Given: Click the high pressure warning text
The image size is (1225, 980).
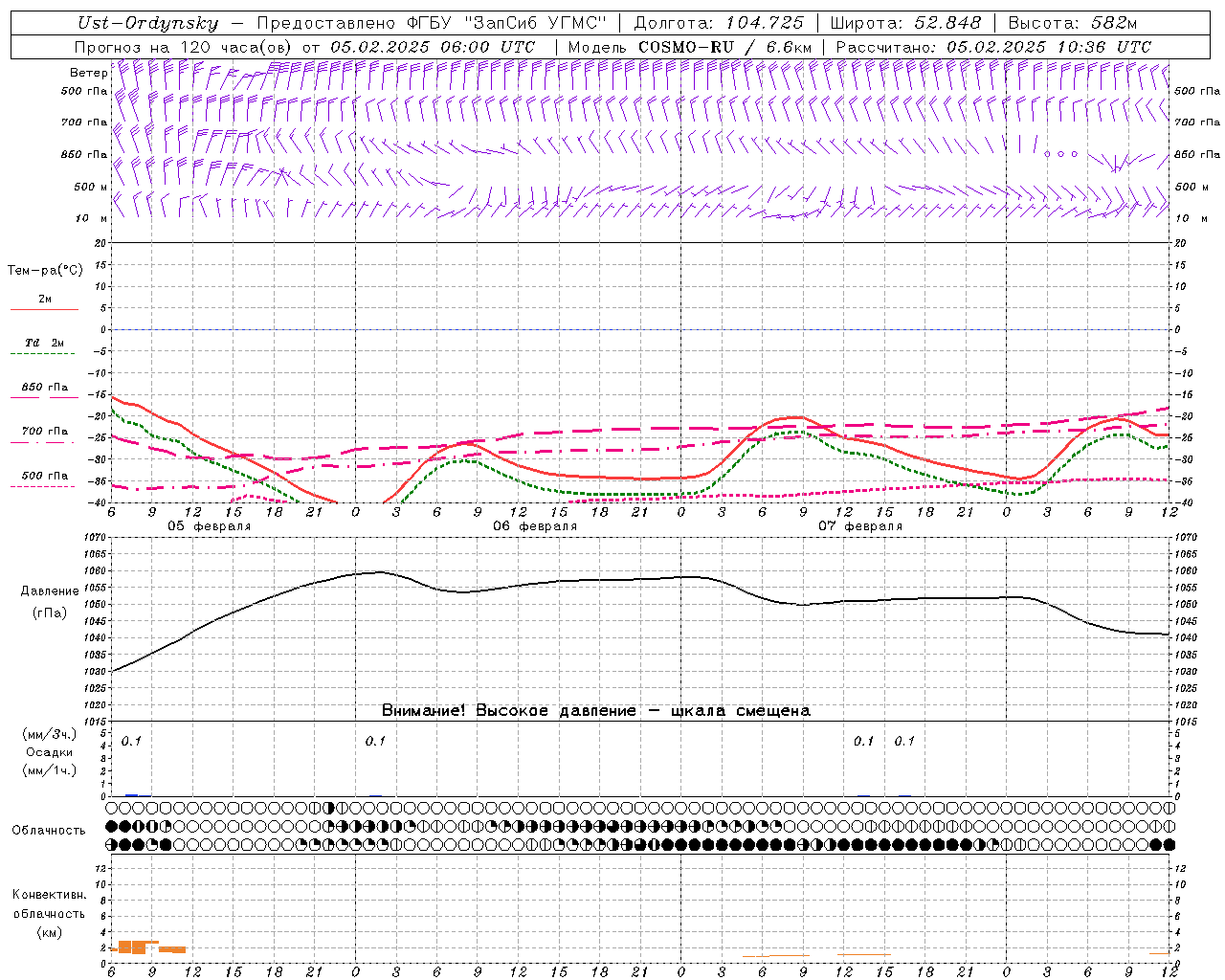Looking at the screenshot, I should 595,711.
